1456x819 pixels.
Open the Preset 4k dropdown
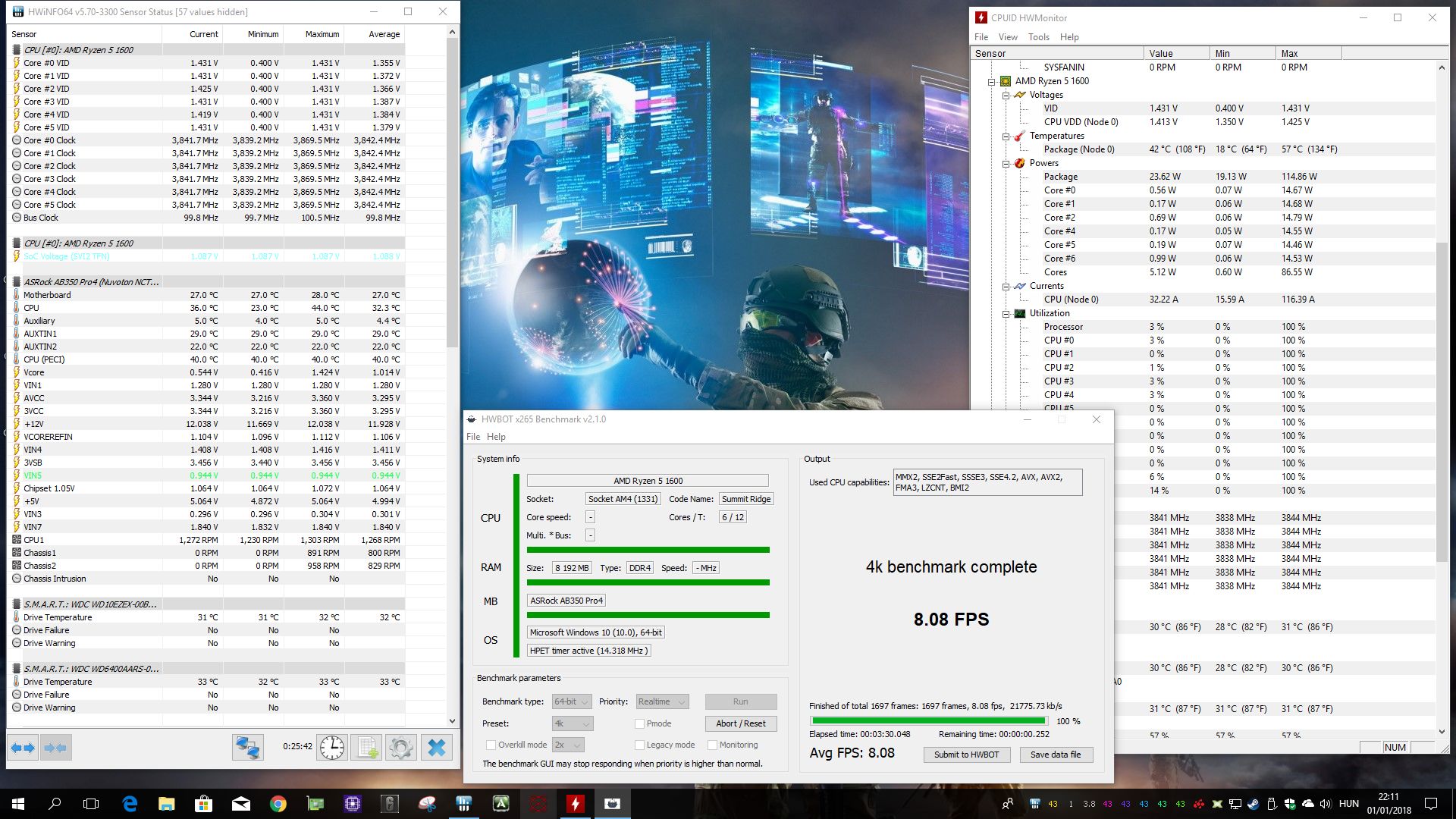coord(573,723)
